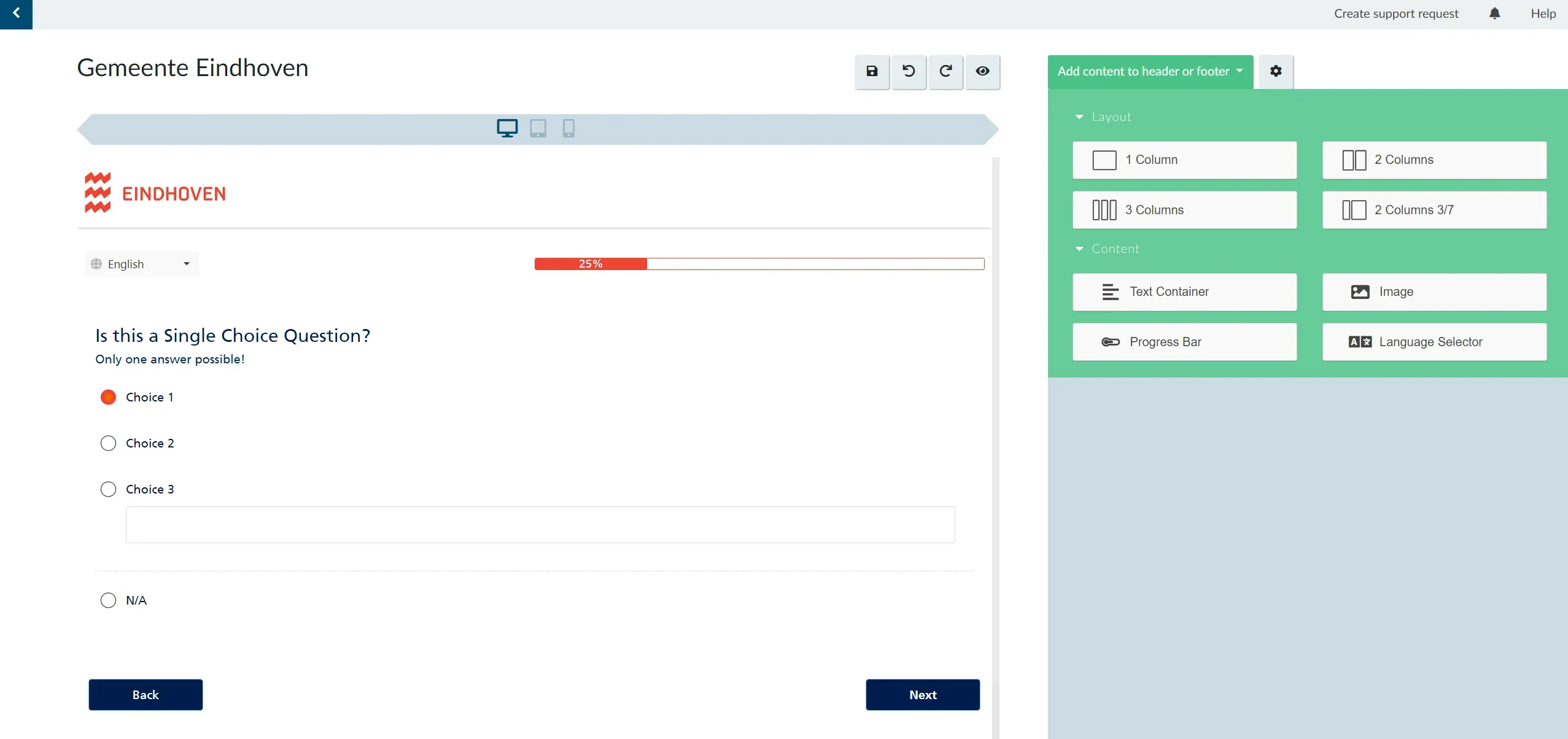Open settings gear next to header dropdown
Screen dimensions: 1568x739
click(1276, 71)
